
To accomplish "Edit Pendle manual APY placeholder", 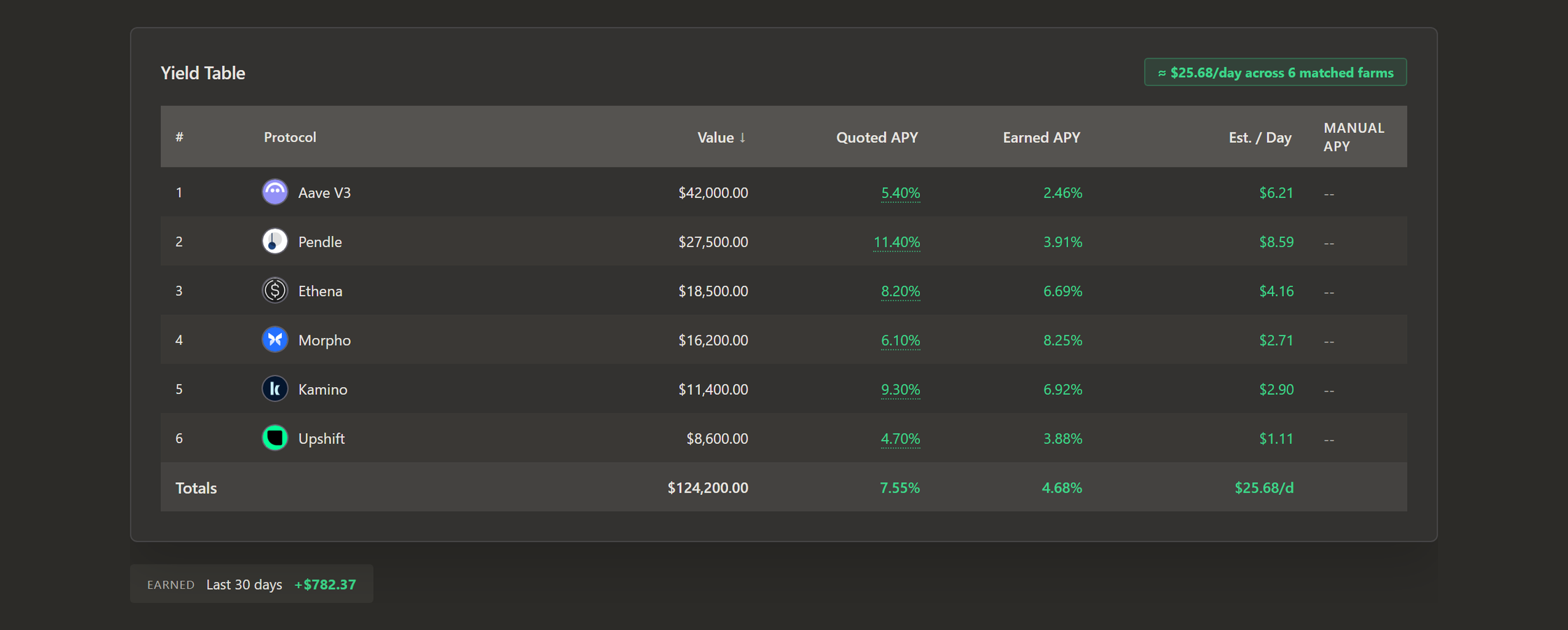I will [1329, 242].
